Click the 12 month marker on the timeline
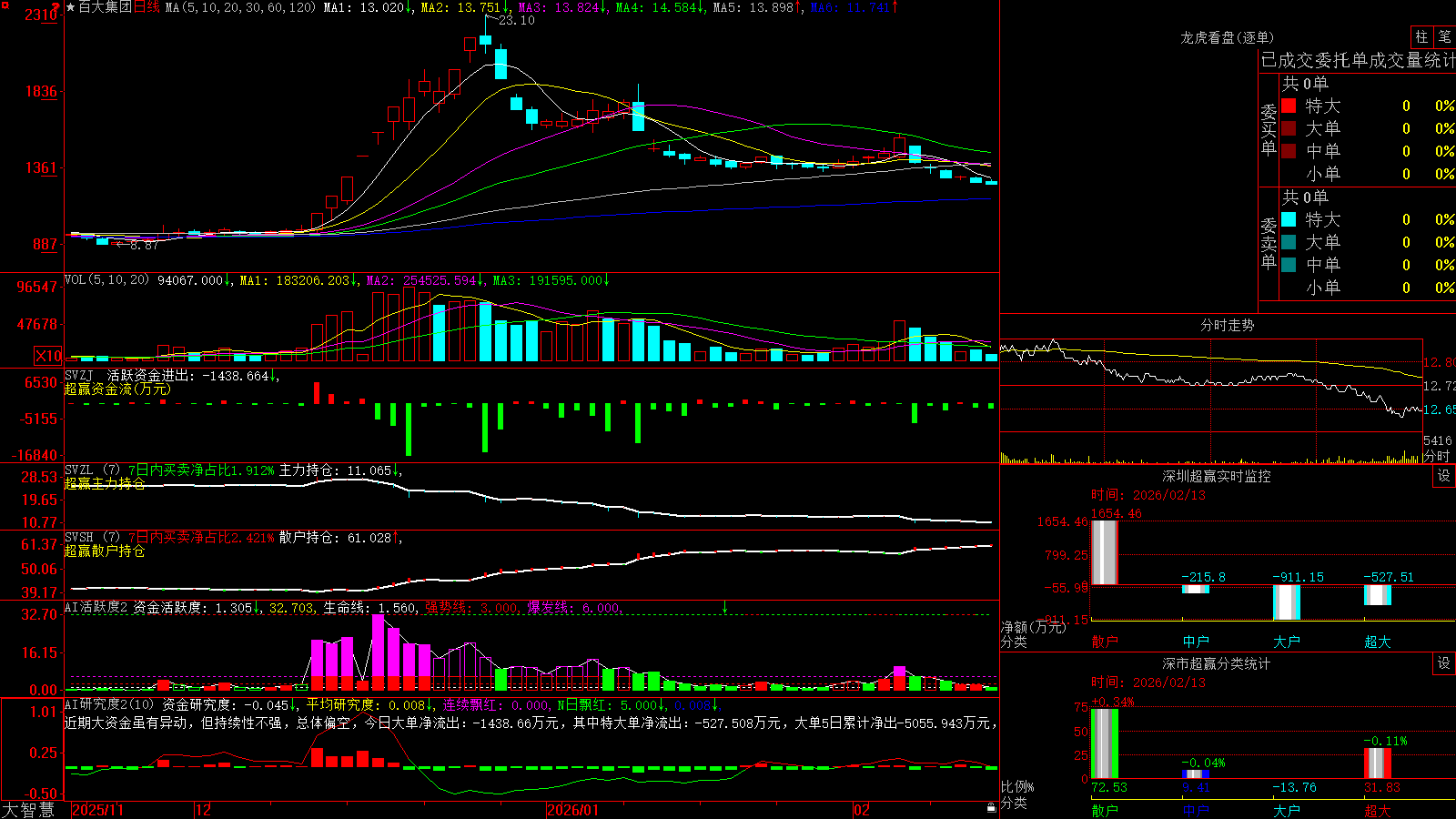Image resolution: width=1456 pixels, height=819 pixels. click(204, 810)
